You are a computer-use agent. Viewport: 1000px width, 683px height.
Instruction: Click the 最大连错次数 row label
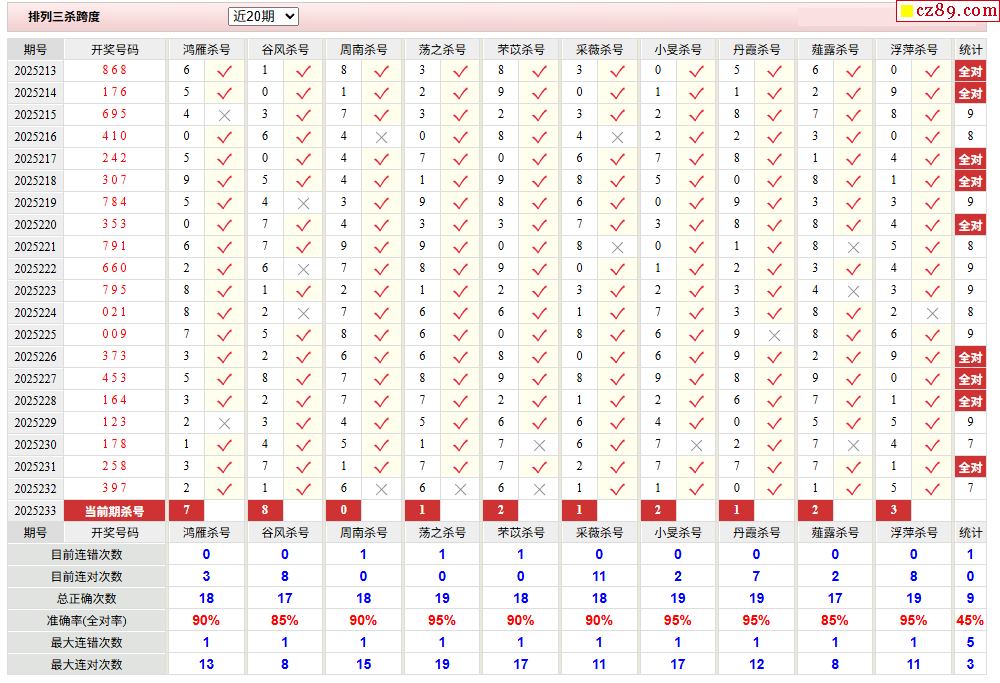(x=87, y=643)
